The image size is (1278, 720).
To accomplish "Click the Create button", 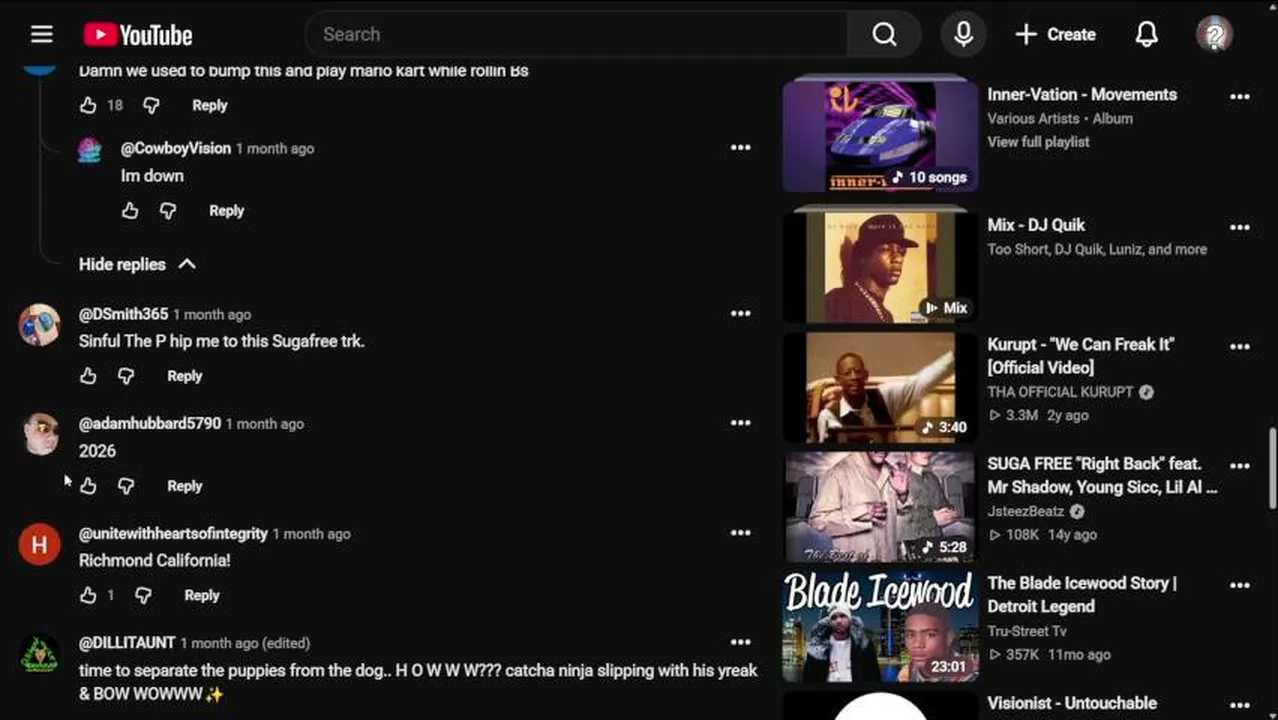I will [x=1056, y=34].
